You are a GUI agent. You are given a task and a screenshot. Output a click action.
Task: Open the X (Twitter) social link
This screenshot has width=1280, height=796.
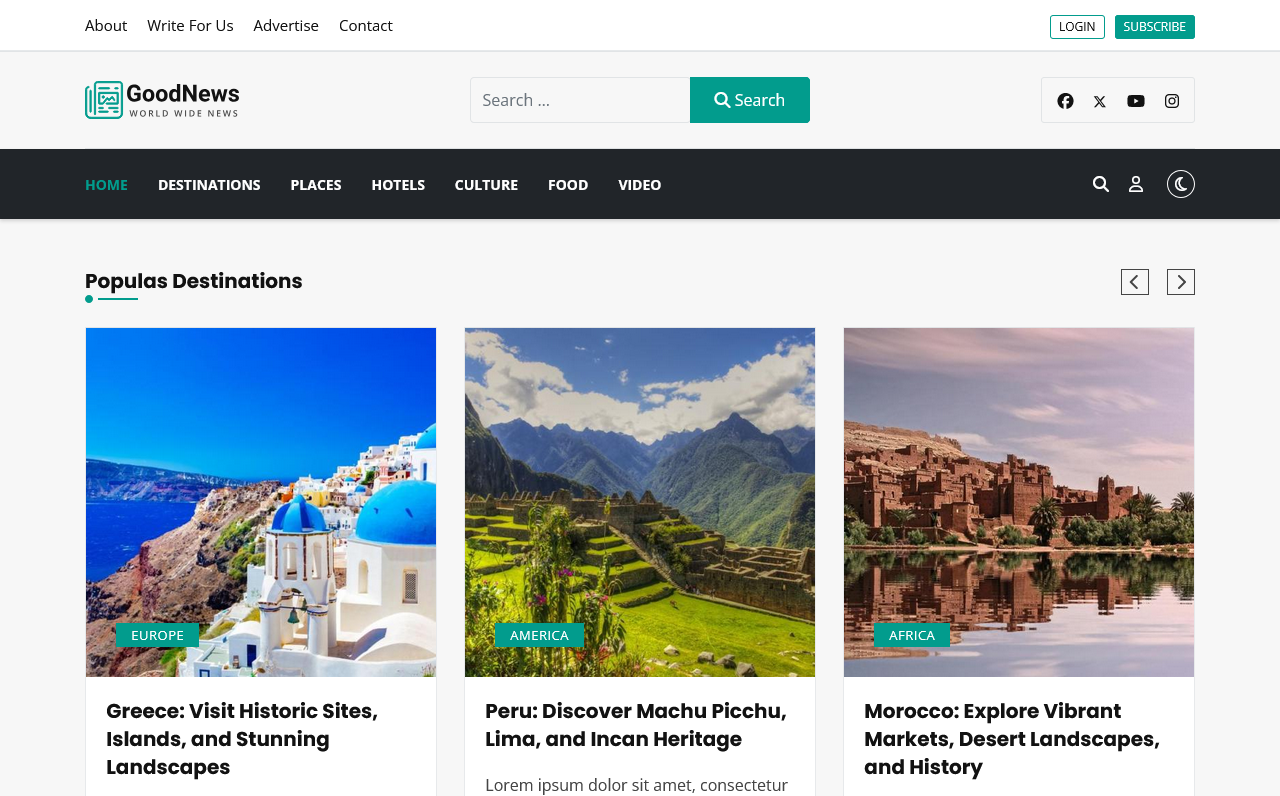[x=1100, y=101]
